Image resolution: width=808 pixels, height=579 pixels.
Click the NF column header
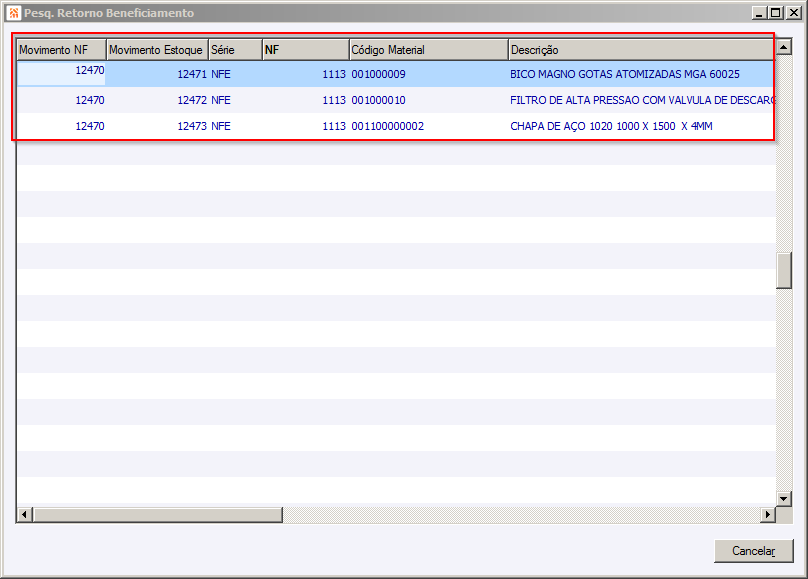coord(306,50)
